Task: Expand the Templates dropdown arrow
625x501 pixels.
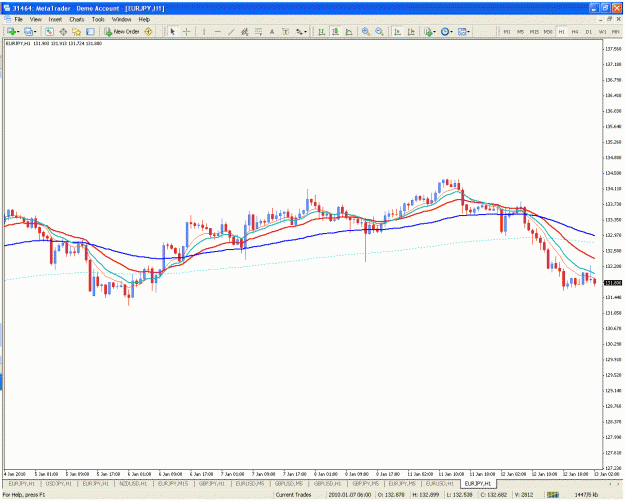Action: (469, 31)
